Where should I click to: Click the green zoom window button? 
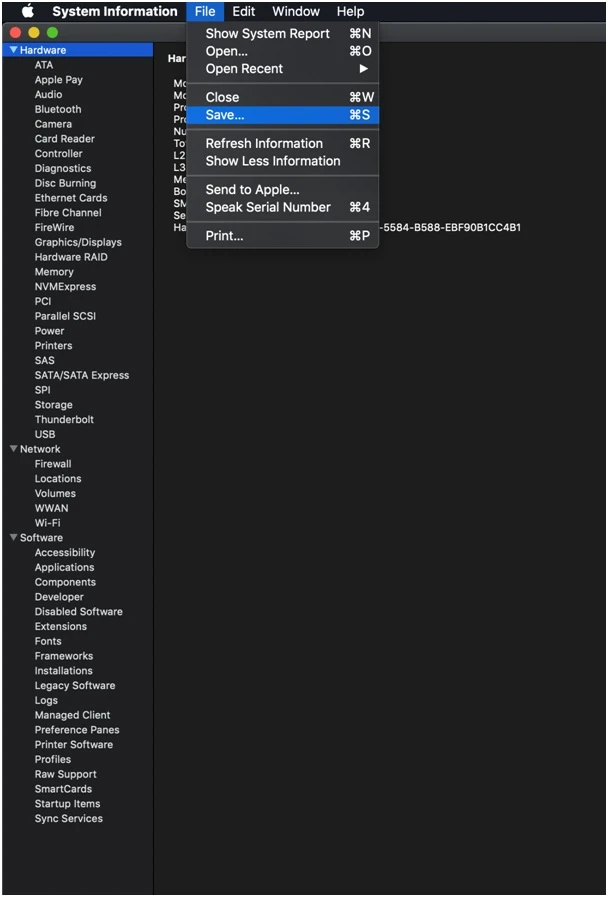[x=52, y=33]
